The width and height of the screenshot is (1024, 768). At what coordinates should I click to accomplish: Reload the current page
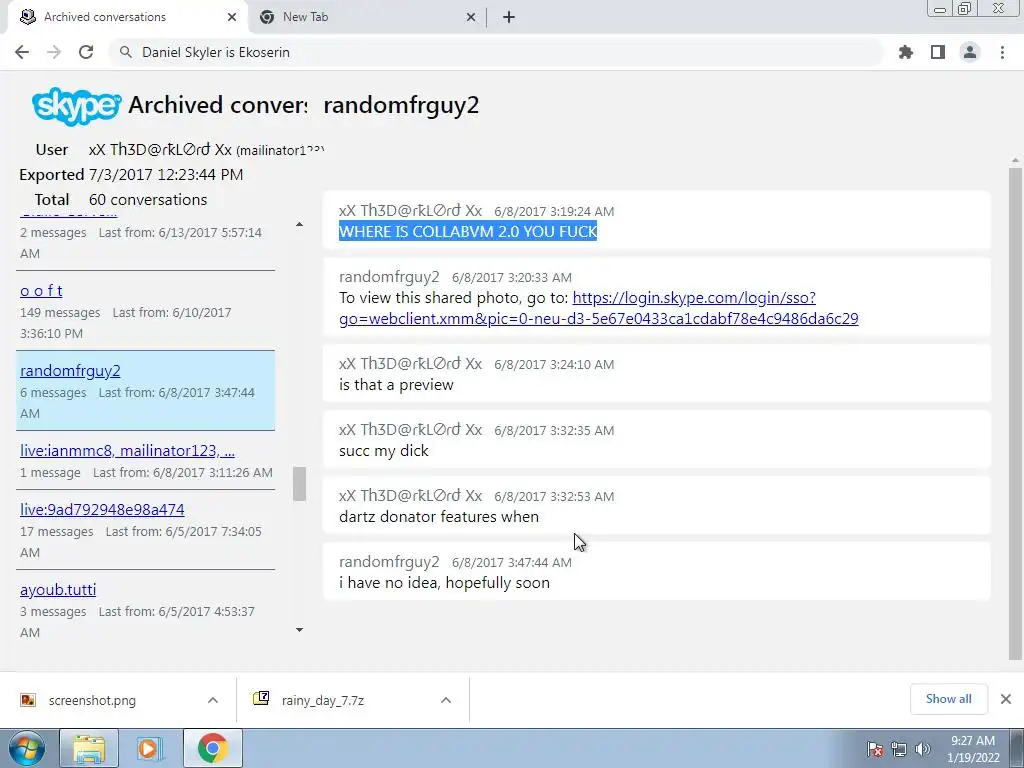pyautogui.click(x=86, y=52)
